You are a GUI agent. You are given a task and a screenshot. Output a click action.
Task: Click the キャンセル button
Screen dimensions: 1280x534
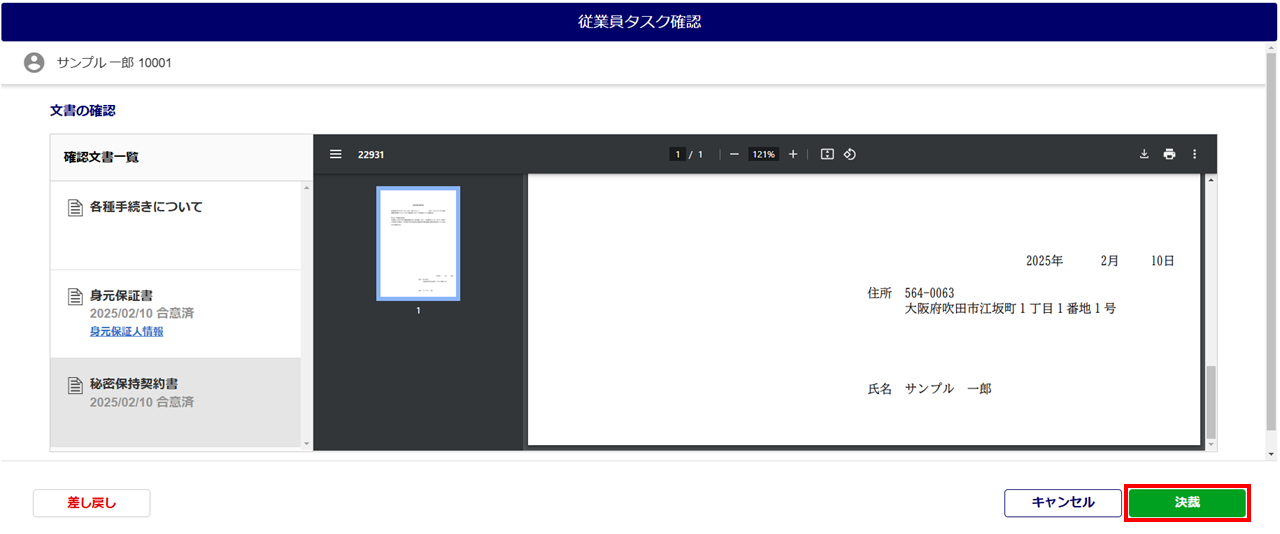(x=1062, y=503)
